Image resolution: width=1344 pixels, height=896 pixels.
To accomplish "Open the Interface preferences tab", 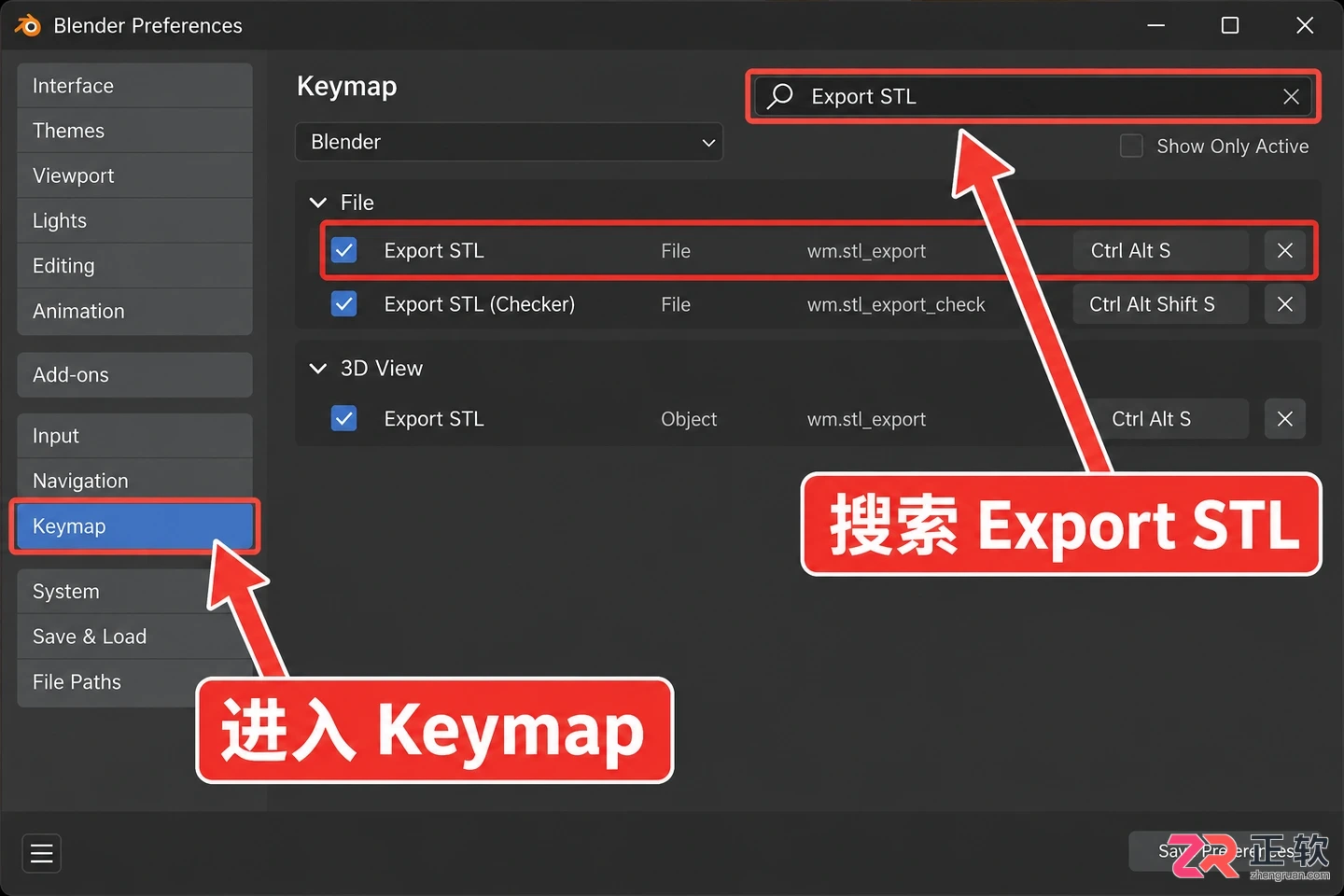I will (134, 86).
